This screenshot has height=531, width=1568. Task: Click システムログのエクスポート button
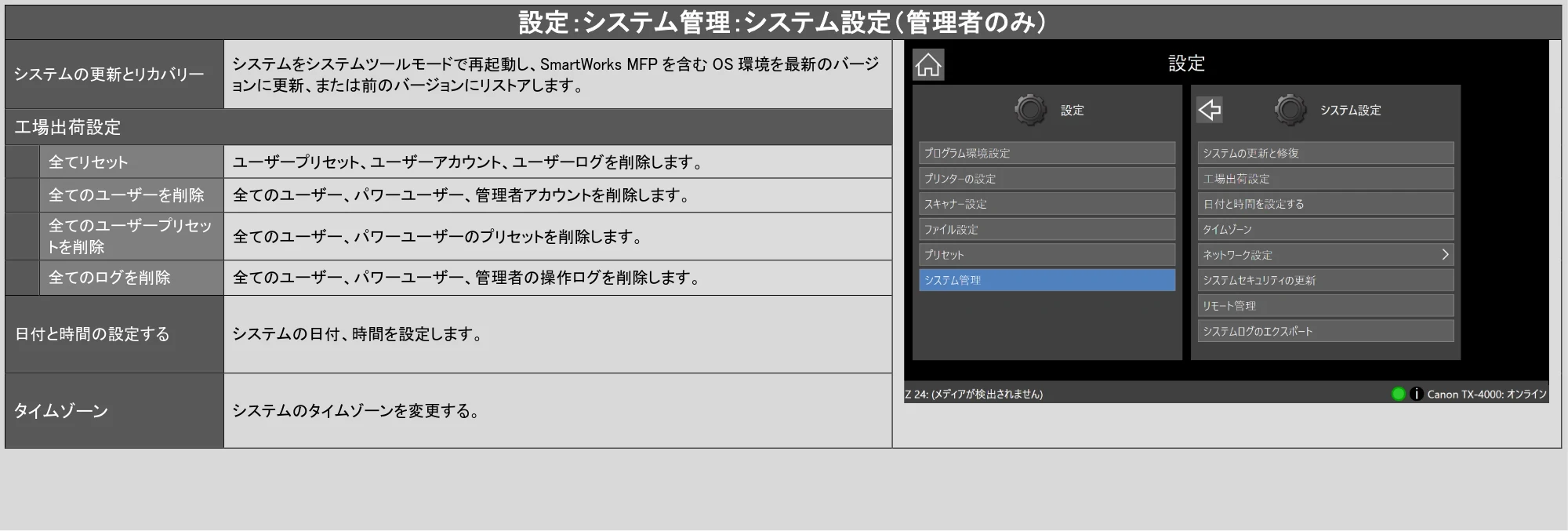point(1325,331)
